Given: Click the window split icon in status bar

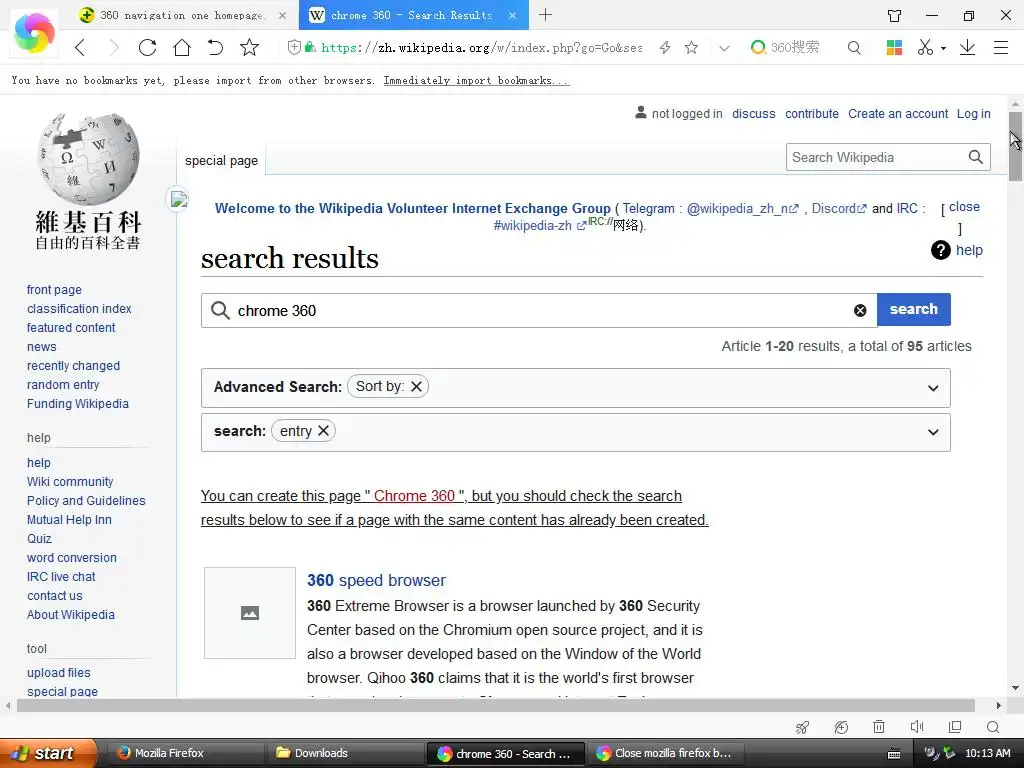Looking at the screenshot, I should [955, 727].
